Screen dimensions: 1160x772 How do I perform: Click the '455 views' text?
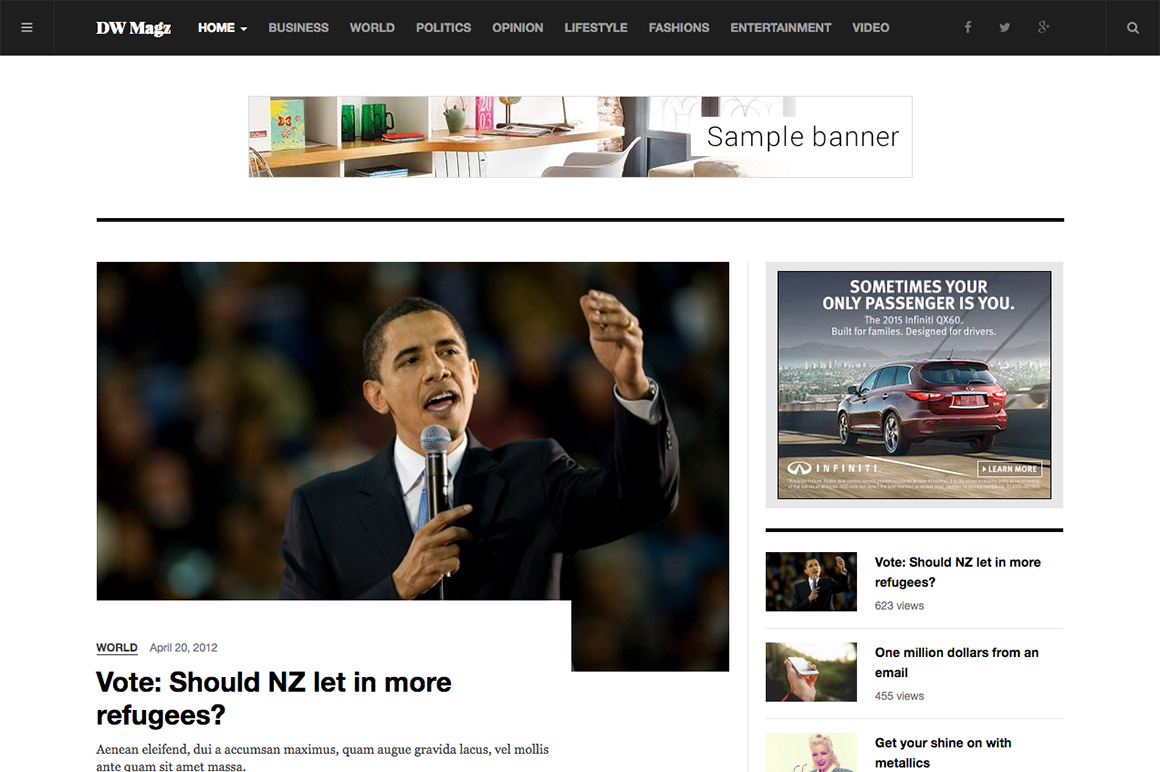(x=899, y=696)
